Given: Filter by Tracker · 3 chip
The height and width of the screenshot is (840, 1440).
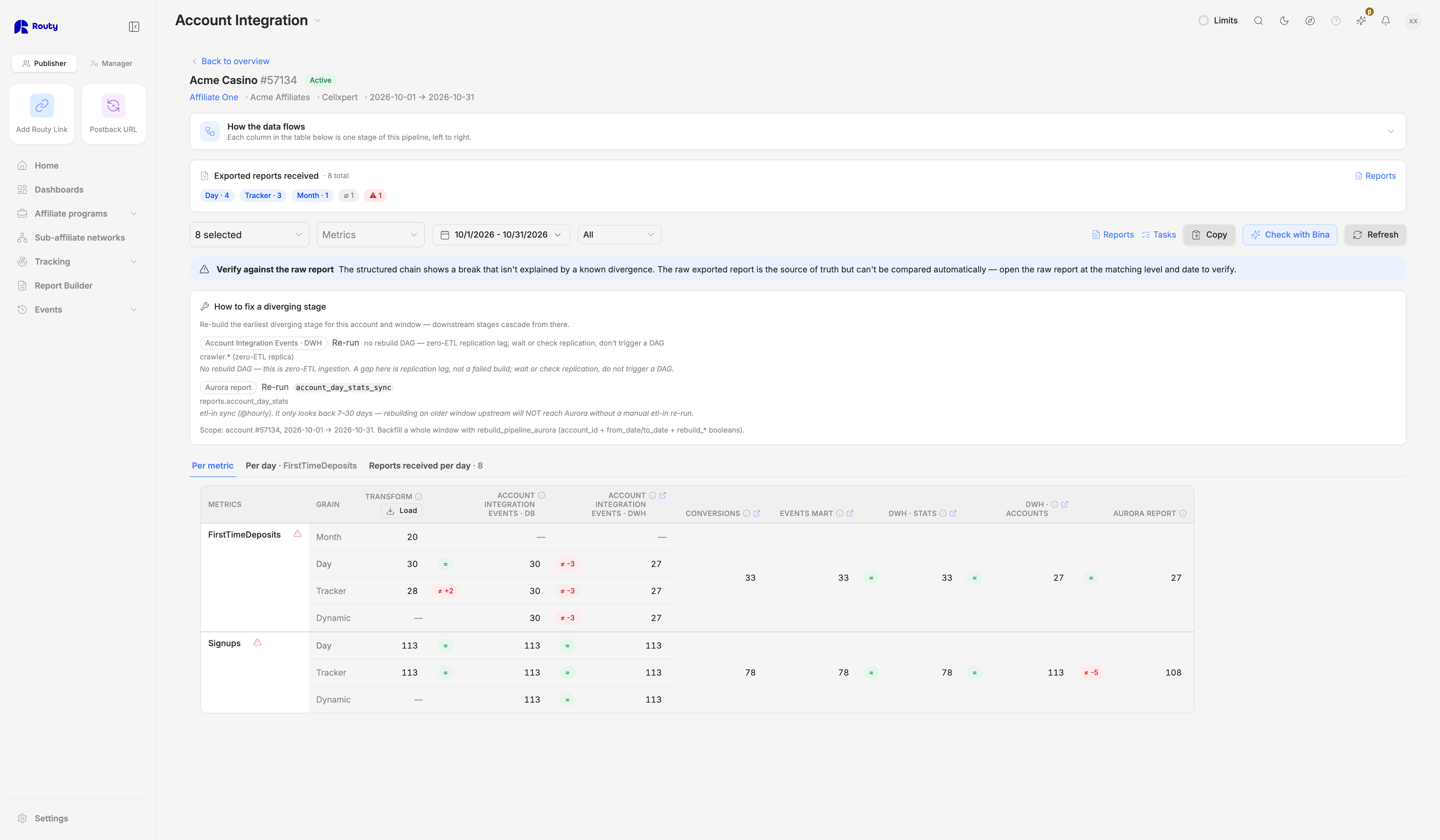Looking at the screenshot, I should click(x=263, y=195).
